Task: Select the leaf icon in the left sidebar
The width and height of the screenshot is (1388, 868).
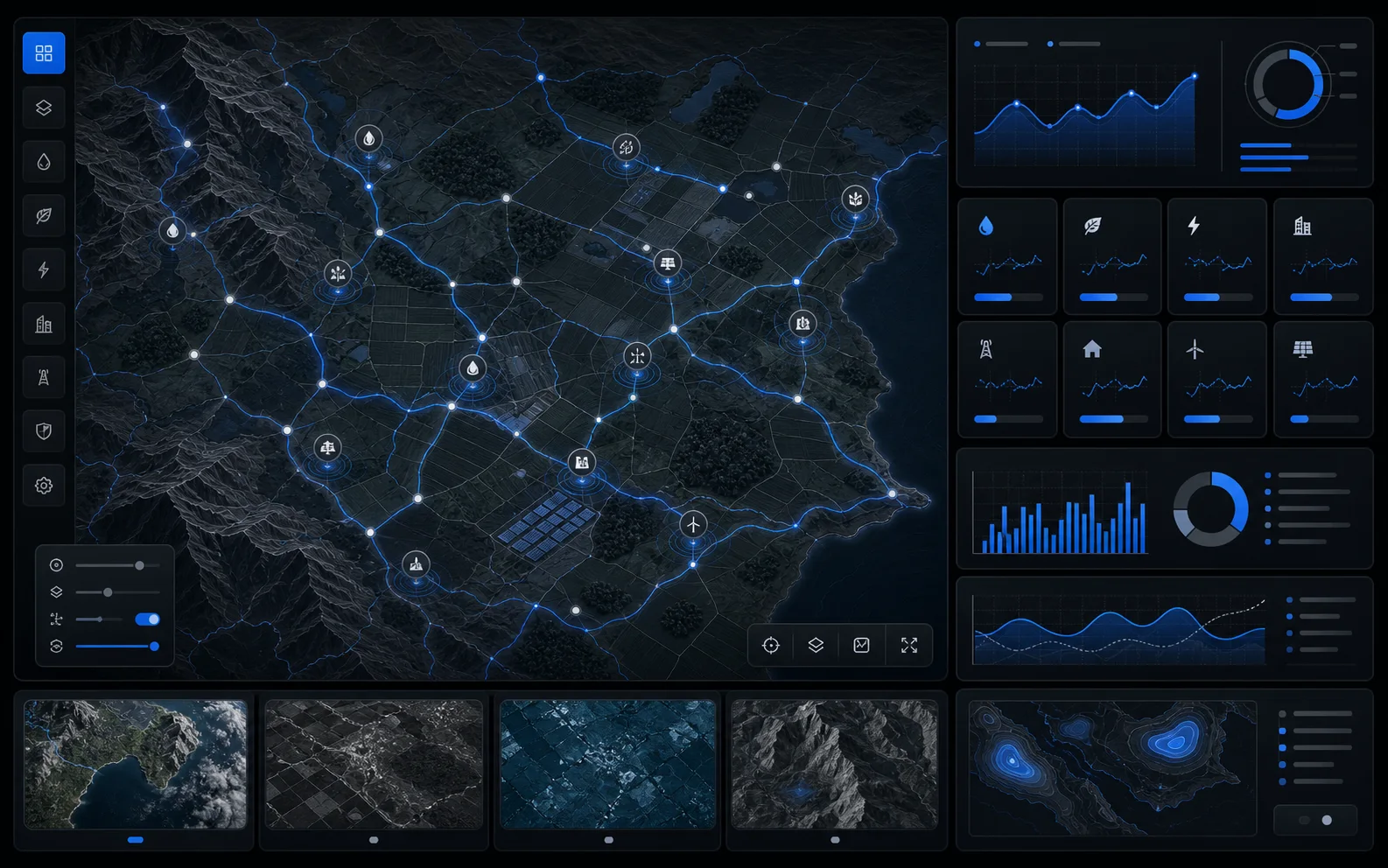Action: pyautogui.click(x=44, y=215)
